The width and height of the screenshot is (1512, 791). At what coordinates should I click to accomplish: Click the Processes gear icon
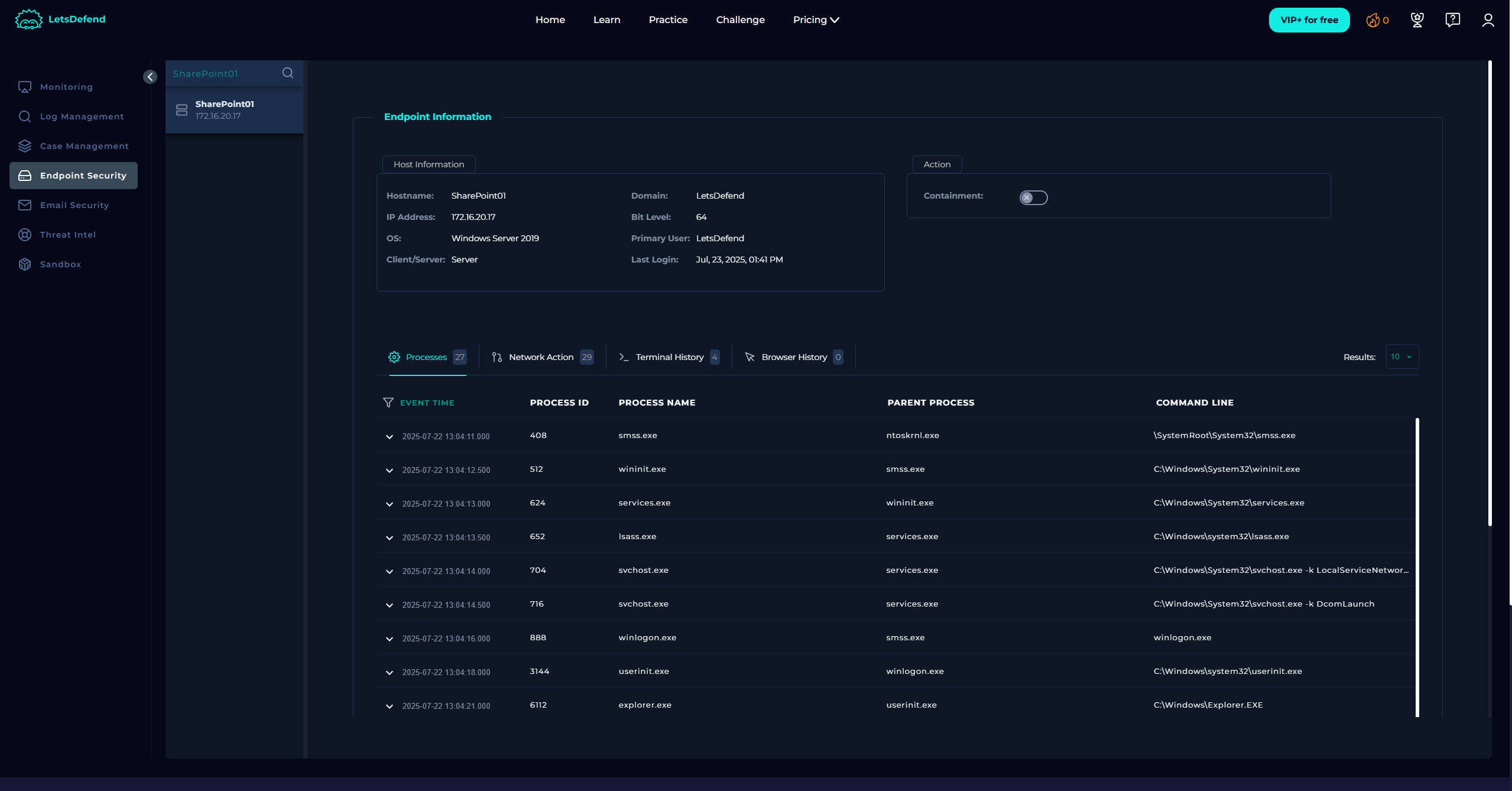(x=394, y=357)
